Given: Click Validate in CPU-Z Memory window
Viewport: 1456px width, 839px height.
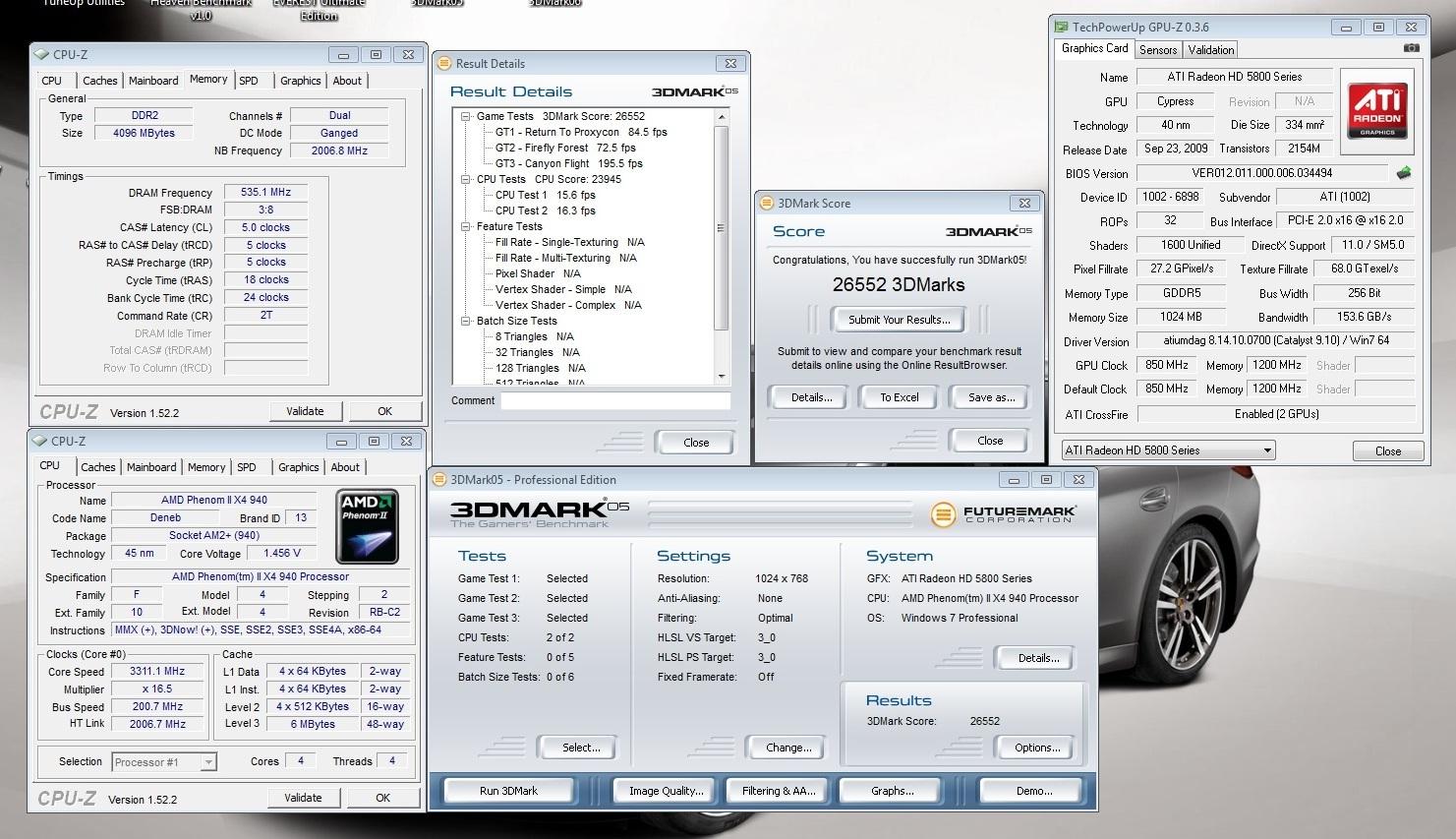Looking at the screenshot, I should [305, 411].
